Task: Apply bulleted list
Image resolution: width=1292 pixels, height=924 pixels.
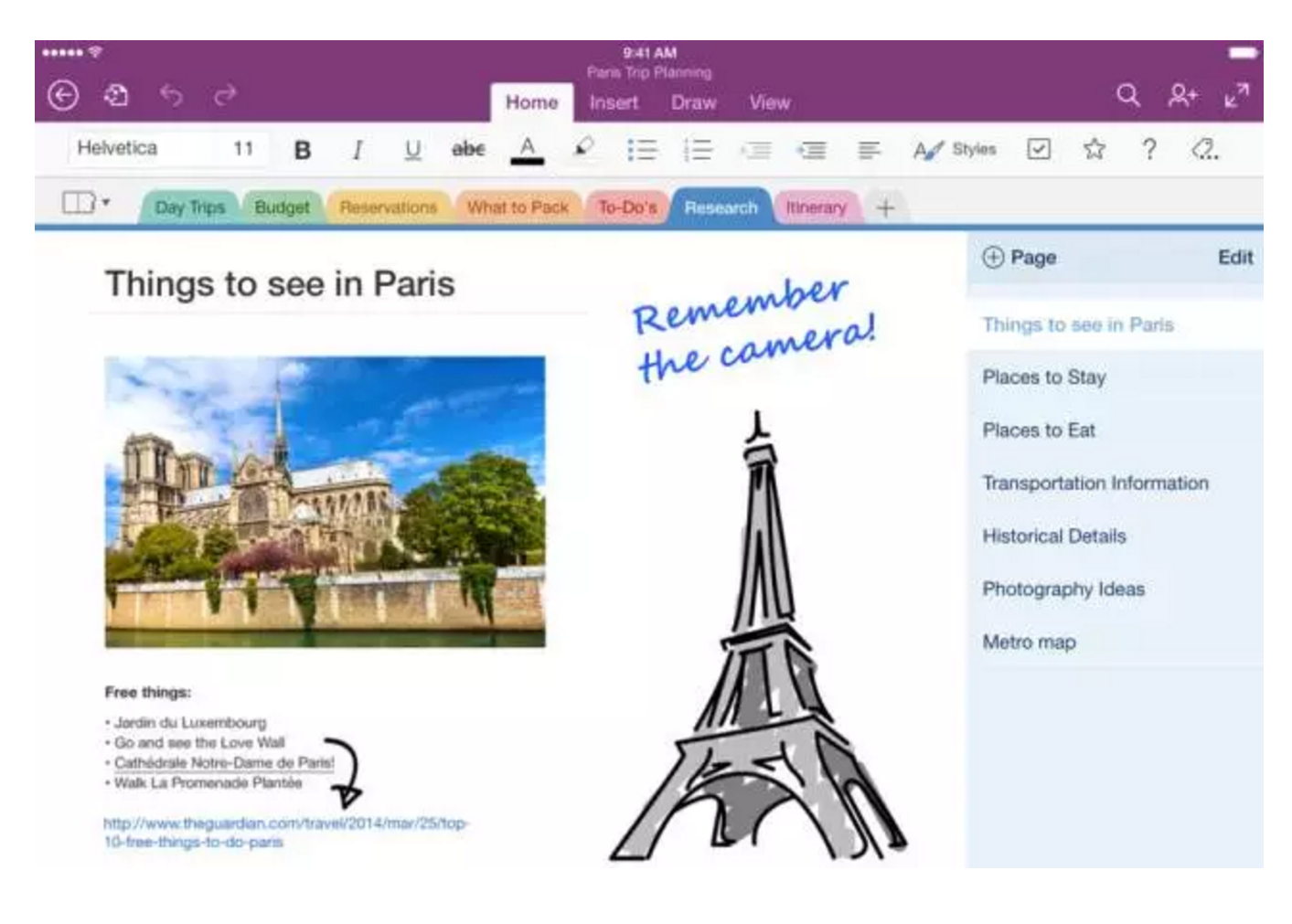Action: tap(642, 150)
